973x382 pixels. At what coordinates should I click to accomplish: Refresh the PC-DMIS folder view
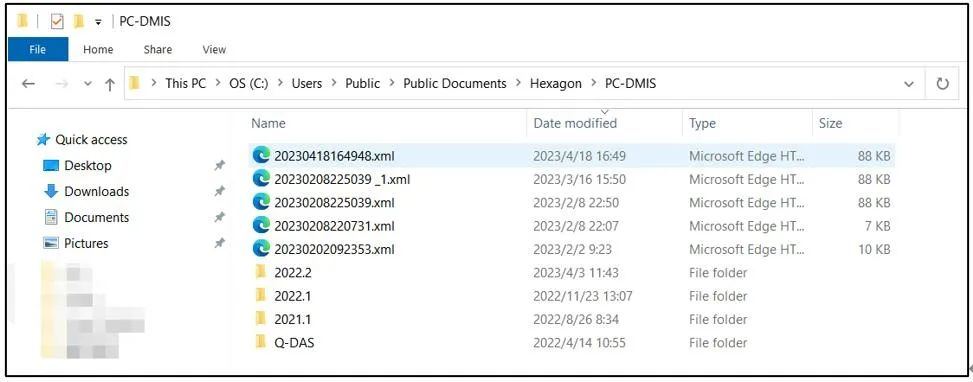pyautogui.click(x=942, y=84)
